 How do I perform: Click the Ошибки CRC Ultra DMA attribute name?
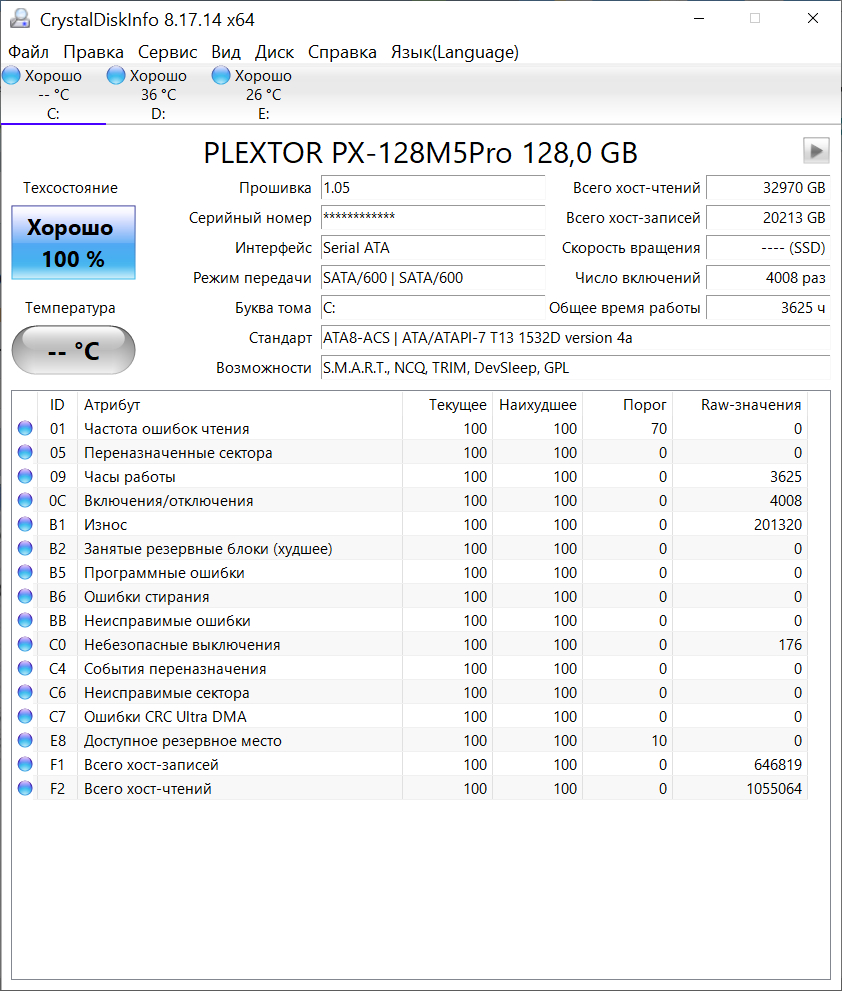pos(165,717)
